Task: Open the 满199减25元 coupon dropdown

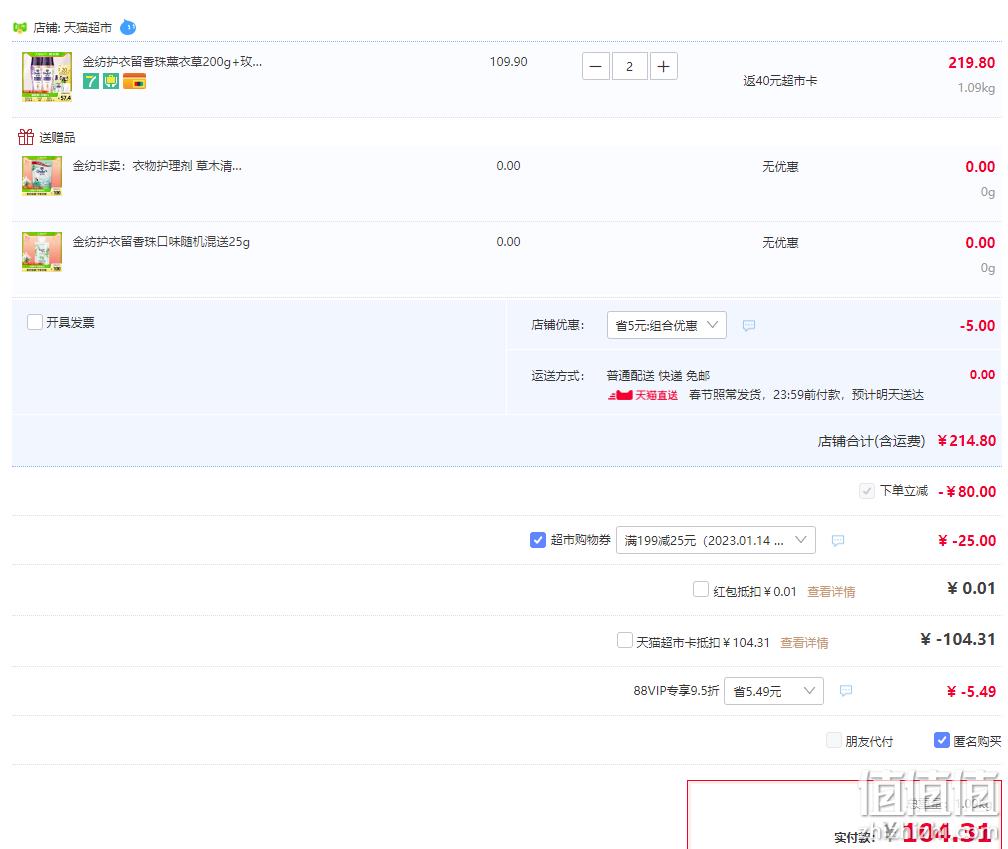Action: (716, 540)
